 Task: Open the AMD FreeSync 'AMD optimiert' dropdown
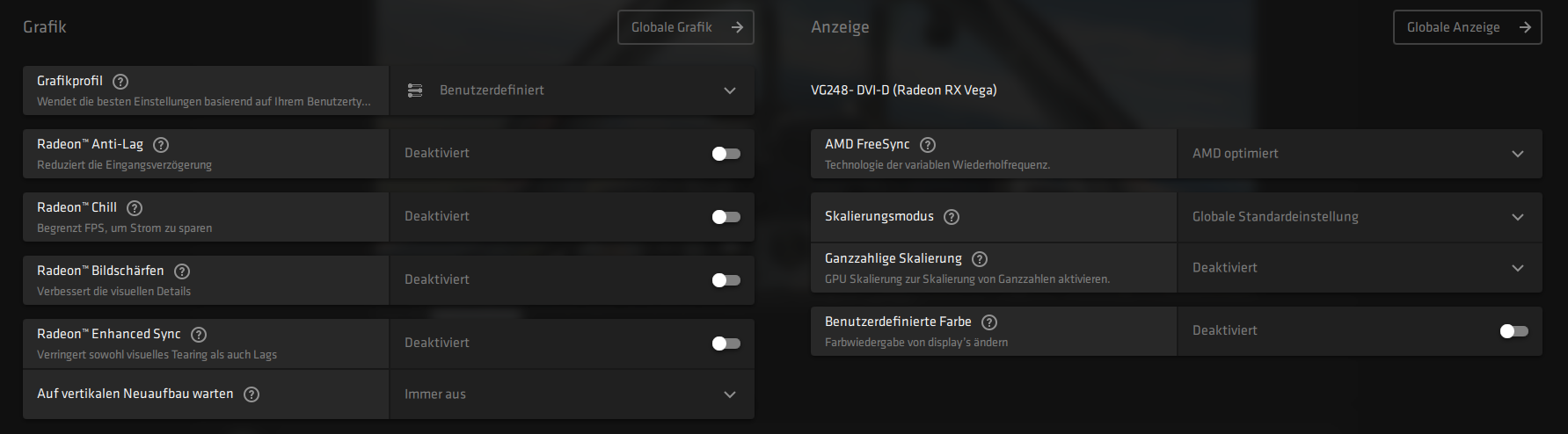[x=1360, y=154]
